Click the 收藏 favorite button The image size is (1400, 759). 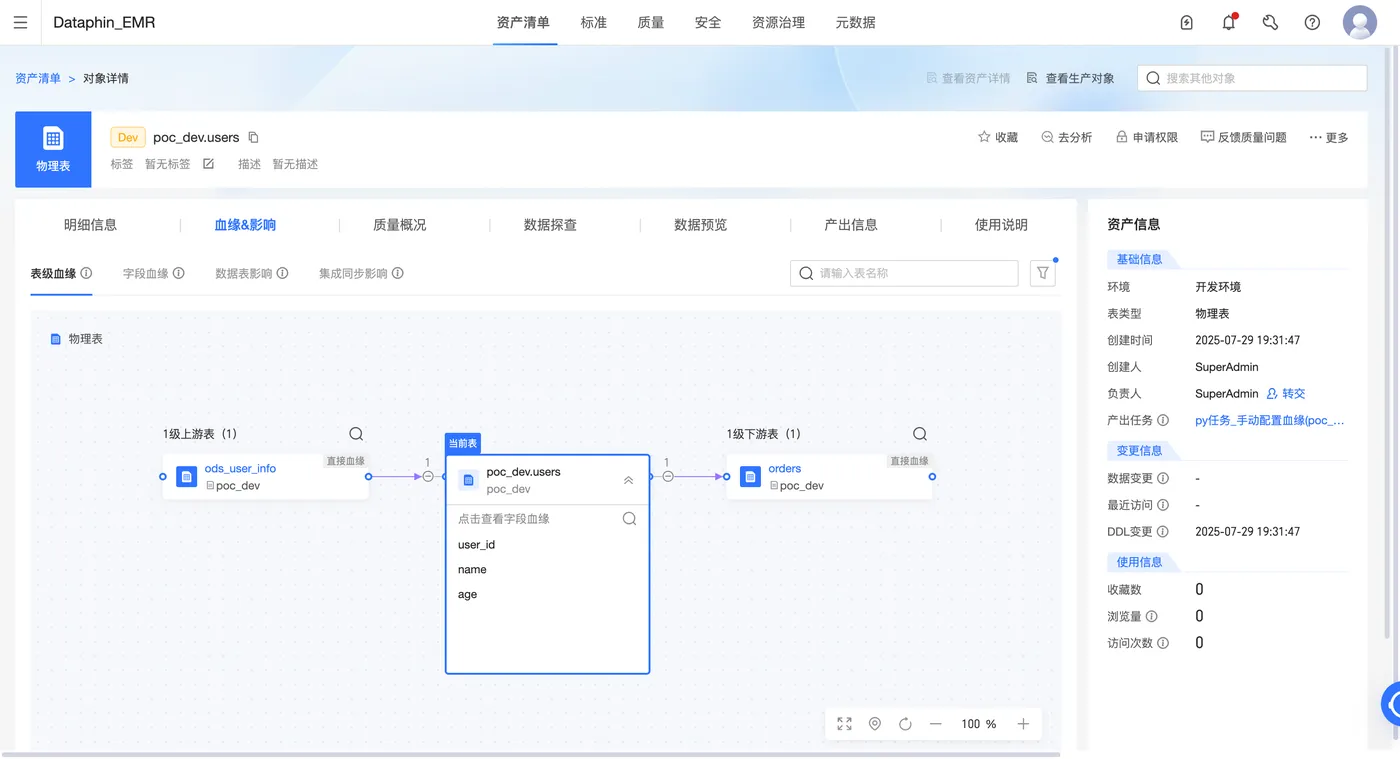[998, 137]
